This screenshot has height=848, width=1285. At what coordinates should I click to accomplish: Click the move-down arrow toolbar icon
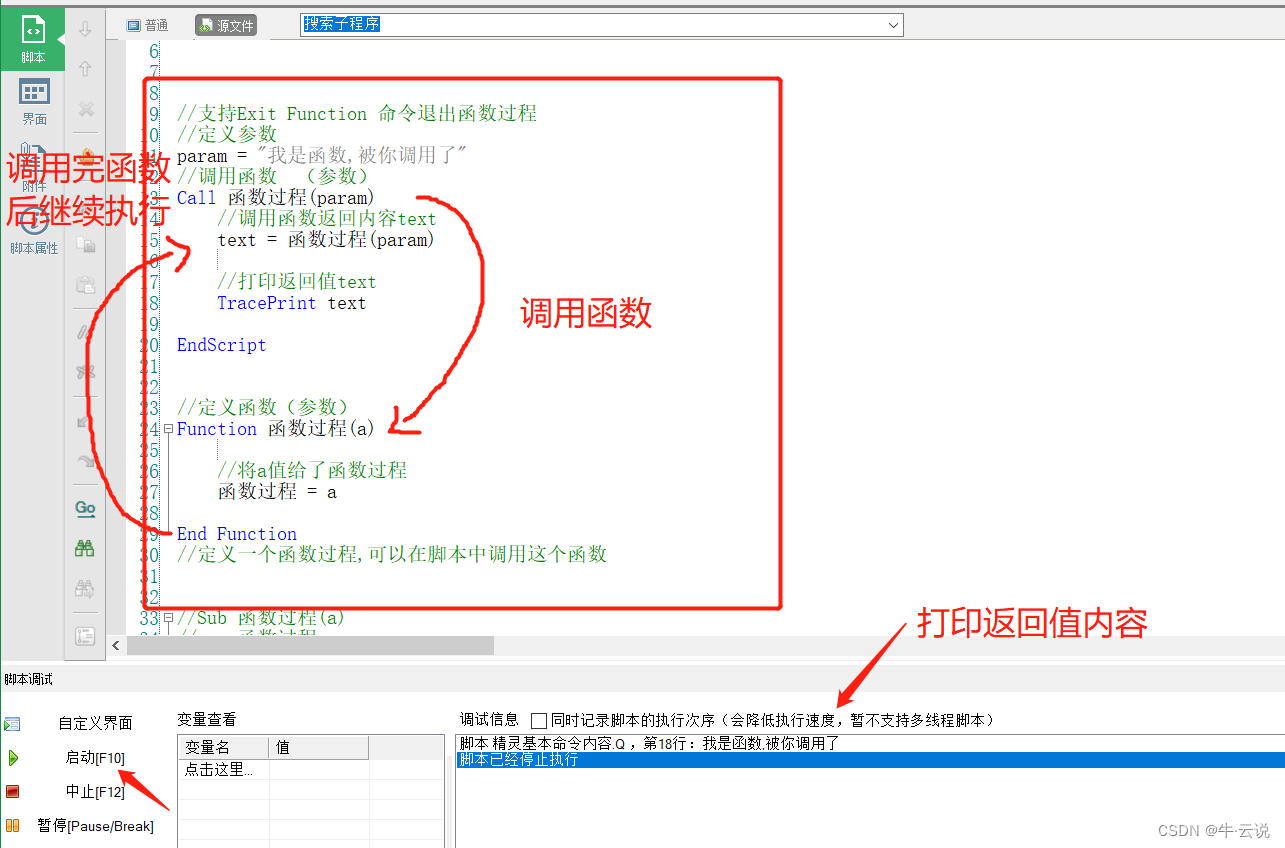(x=85, y=30)
